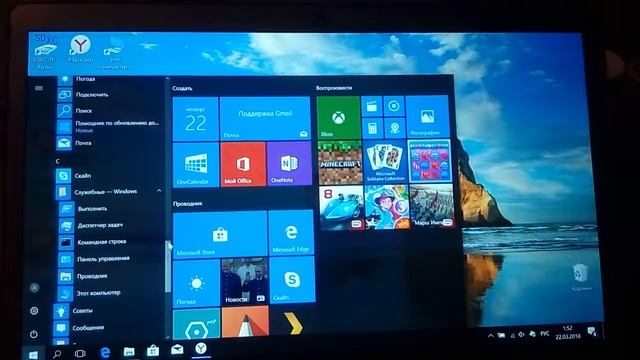Image resolution: width=640 pixels, height=360 pixels.
Task: Open the Xbox tile
Action: (338, 118)
